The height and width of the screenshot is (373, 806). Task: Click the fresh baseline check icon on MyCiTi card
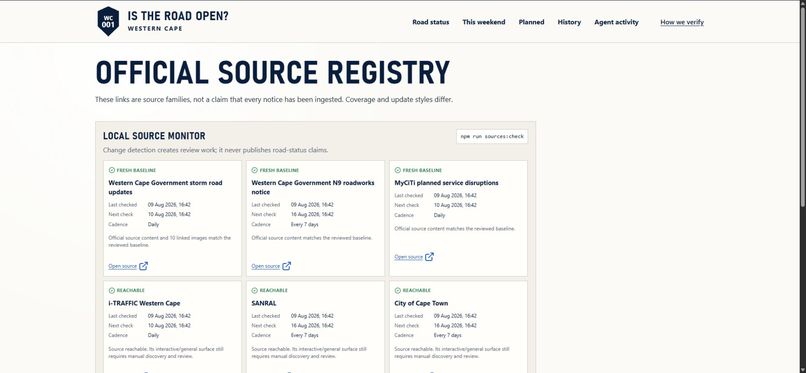(x=397, y=170)
